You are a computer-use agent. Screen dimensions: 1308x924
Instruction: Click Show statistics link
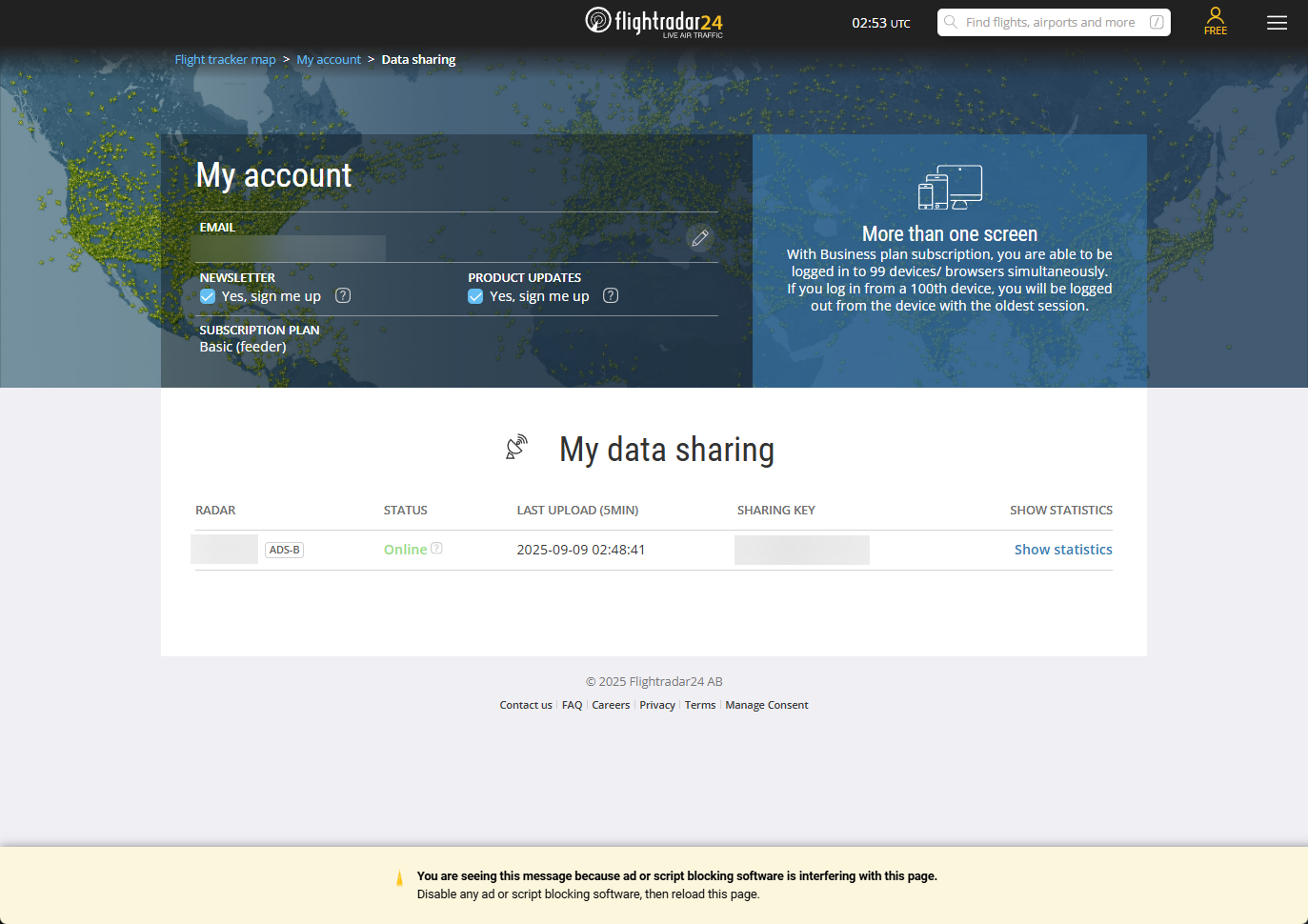(1062, 550)
